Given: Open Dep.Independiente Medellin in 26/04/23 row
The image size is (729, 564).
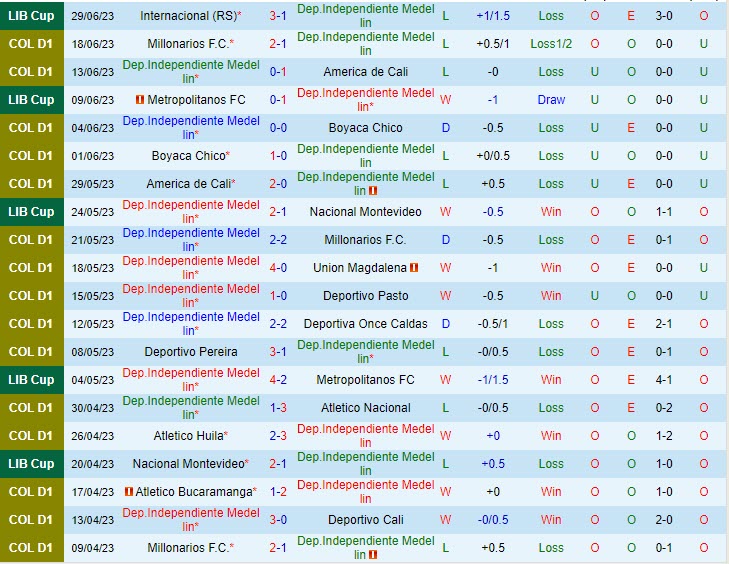Looking at the screenshot, I should point(365,436).
